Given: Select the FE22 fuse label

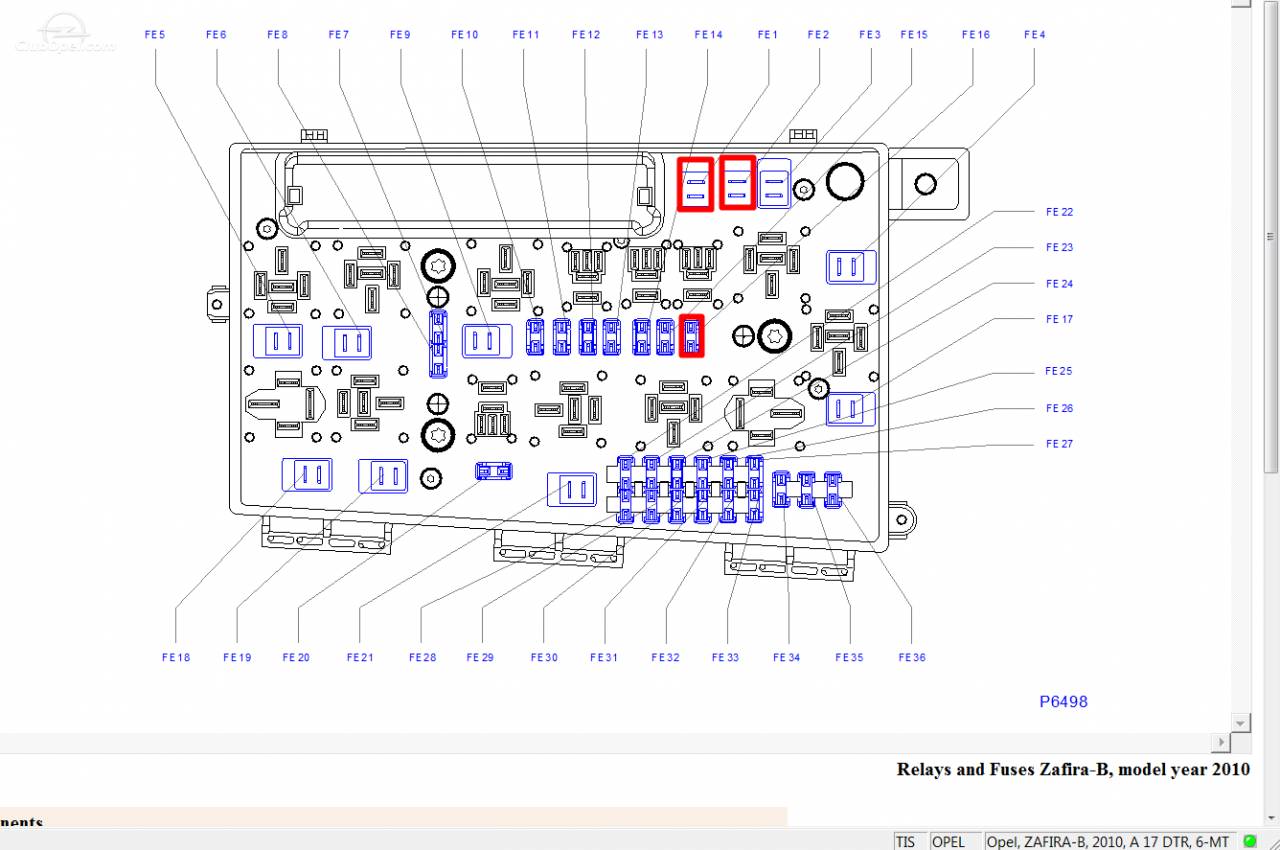Looking at the screenshot, I should click(x=1059, y=212).
